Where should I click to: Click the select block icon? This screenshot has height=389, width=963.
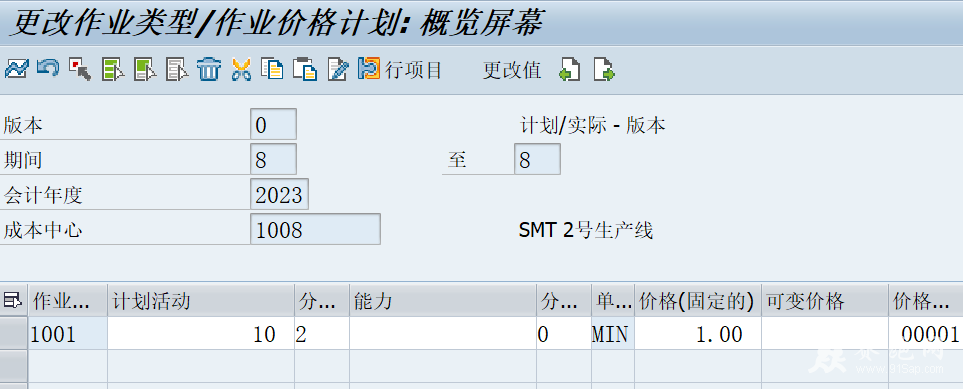pyautogui.click(x=146, y=69)
